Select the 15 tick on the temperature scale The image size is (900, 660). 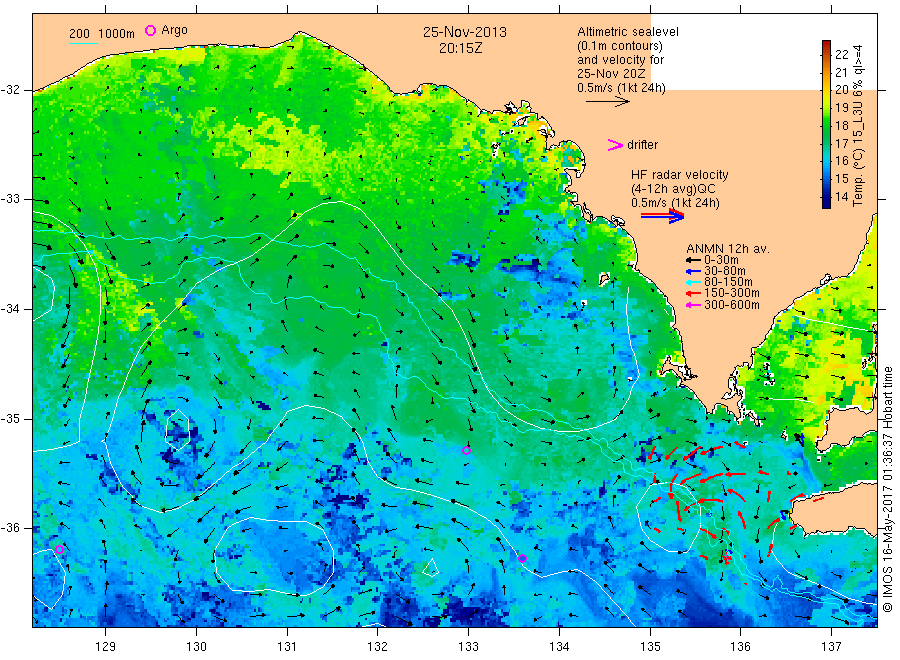pos(841,178)
